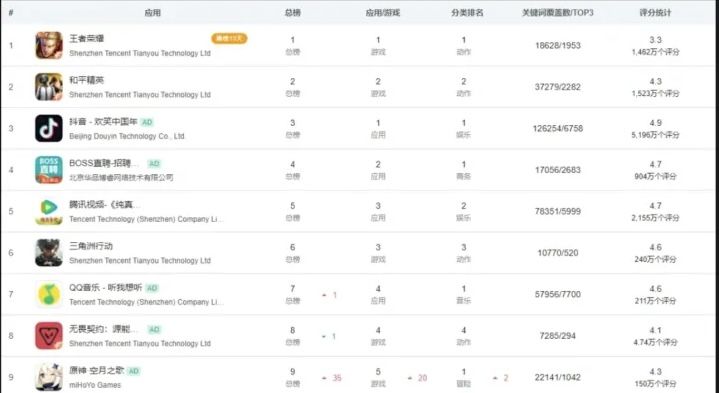
Task: Click keyword count 22141/1042
Action: coord(558,377)
